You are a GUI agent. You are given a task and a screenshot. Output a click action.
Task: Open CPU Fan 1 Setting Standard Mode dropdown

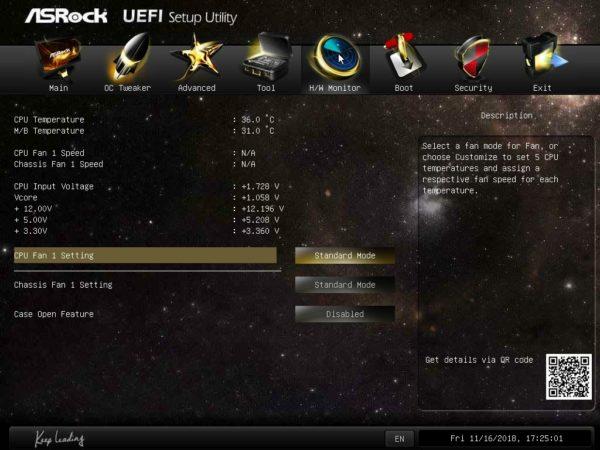(345, 256)
